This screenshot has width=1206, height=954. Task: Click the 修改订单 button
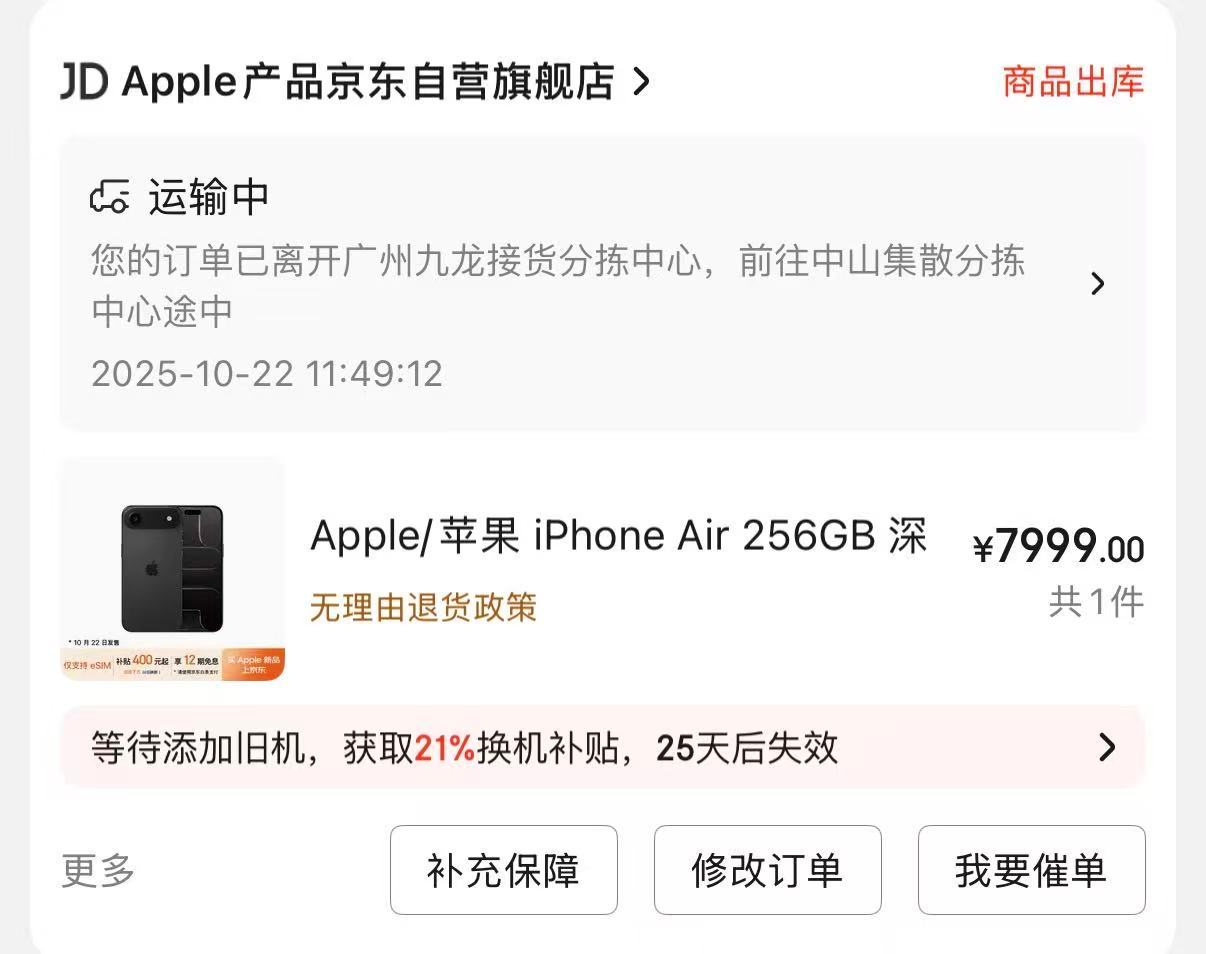tap(768, 870)
